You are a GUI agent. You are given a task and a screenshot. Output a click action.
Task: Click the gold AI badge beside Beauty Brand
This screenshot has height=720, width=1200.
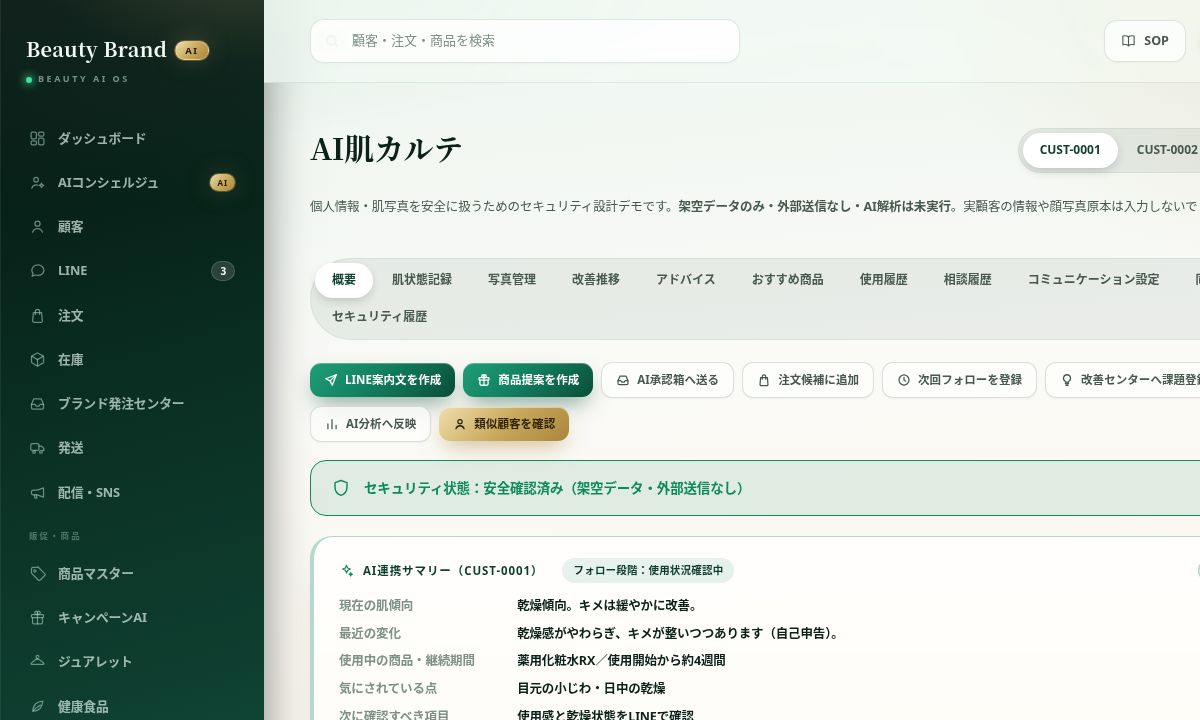(x=192, y=50)
